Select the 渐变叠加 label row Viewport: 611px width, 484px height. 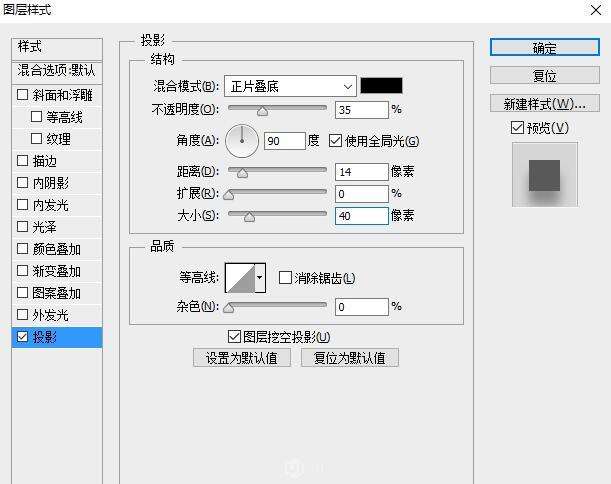(x=57, y=271)
